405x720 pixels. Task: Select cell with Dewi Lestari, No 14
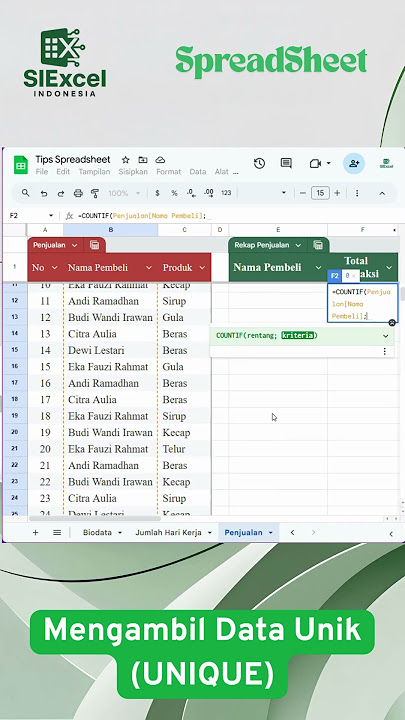[111, 350]
